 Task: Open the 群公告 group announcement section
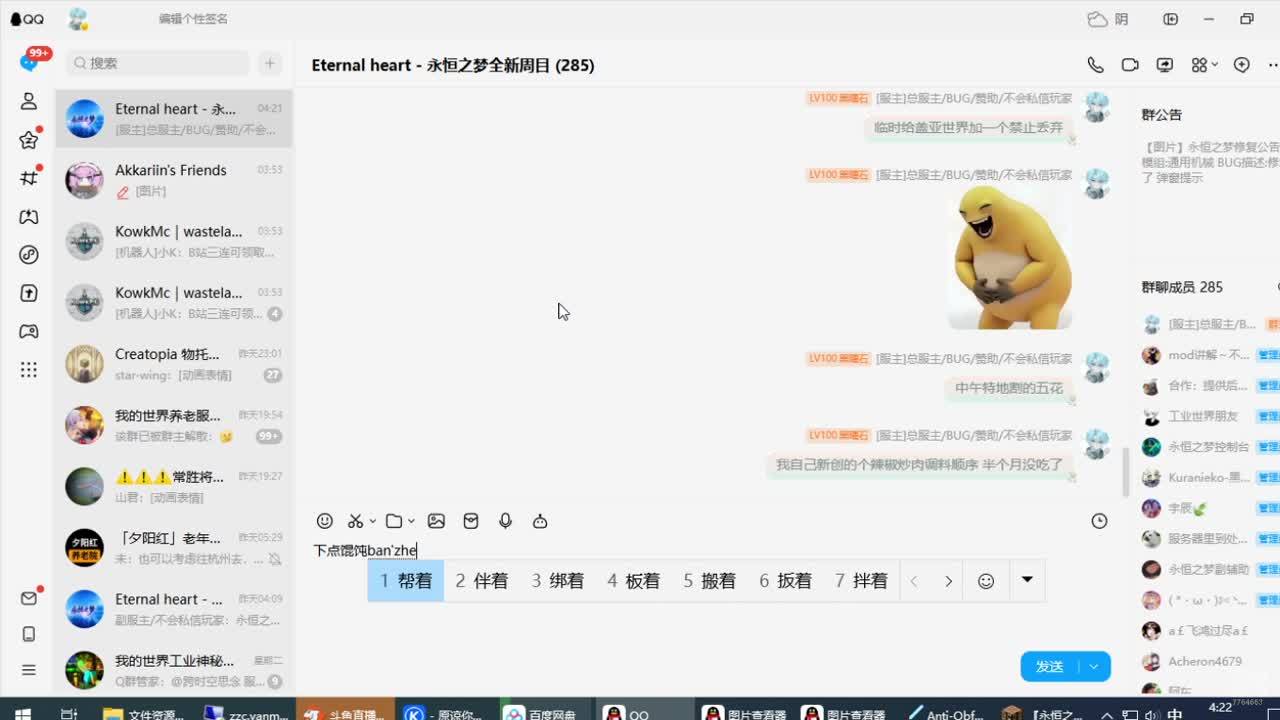1162,115
